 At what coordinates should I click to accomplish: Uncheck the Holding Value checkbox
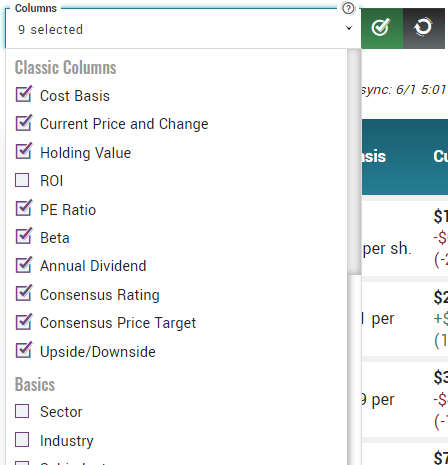(x=23, y=152)
